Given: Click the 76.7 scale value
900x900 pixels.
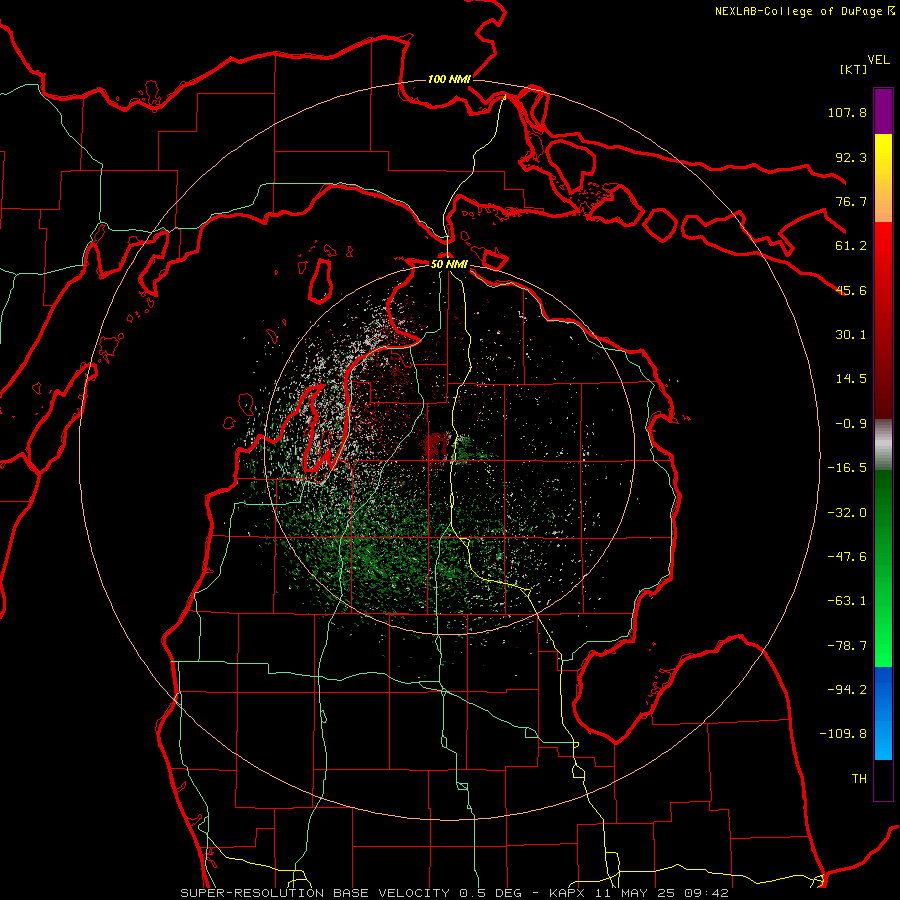Looking at the screenshot, I should [851, 201].
